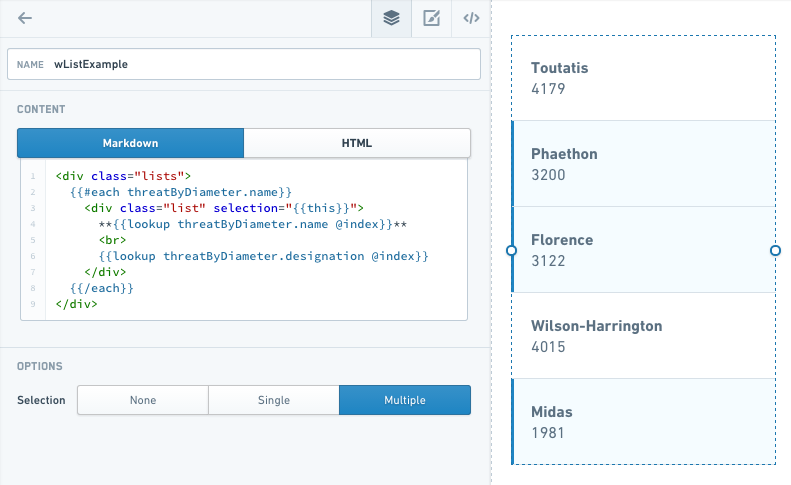Click the right resize handle of the widget
791x485 pixels.
point(775,250)
